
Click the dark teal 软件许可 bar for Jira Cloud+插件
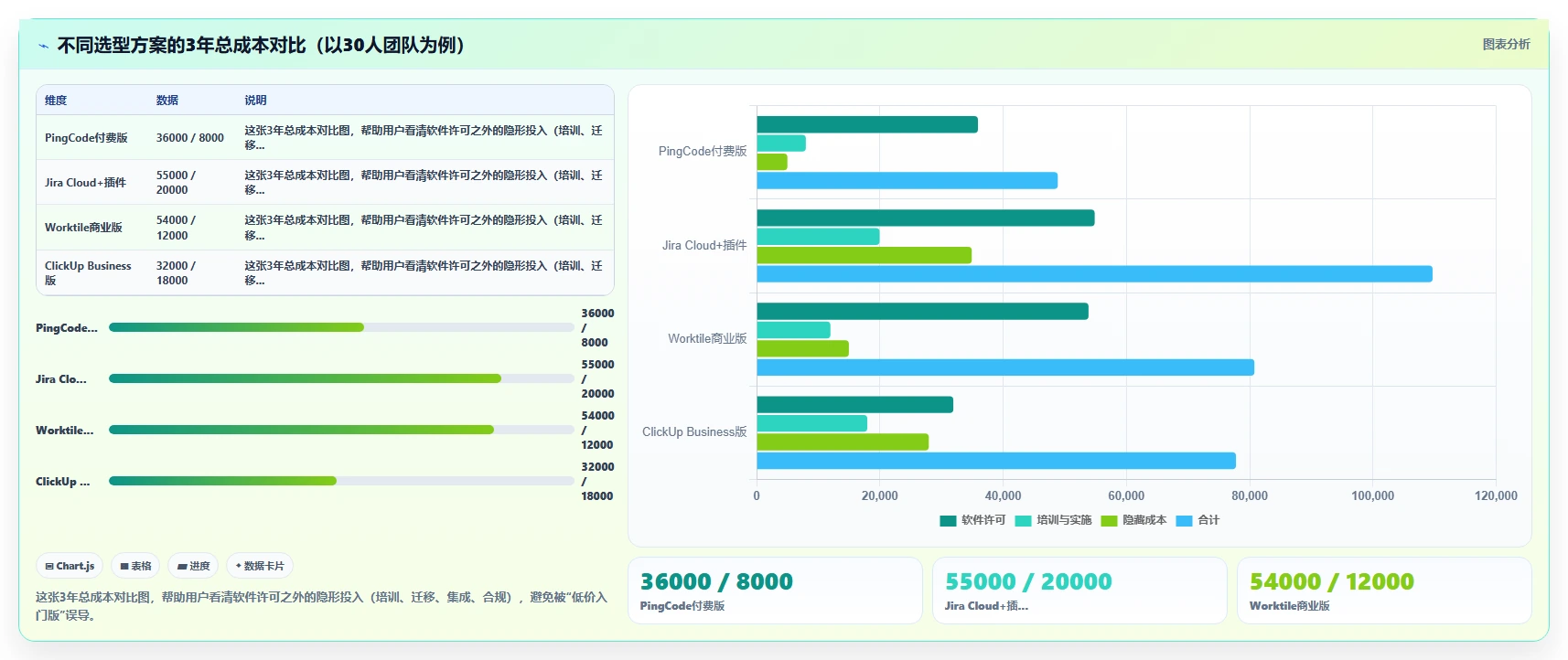(x=926, y=218)
